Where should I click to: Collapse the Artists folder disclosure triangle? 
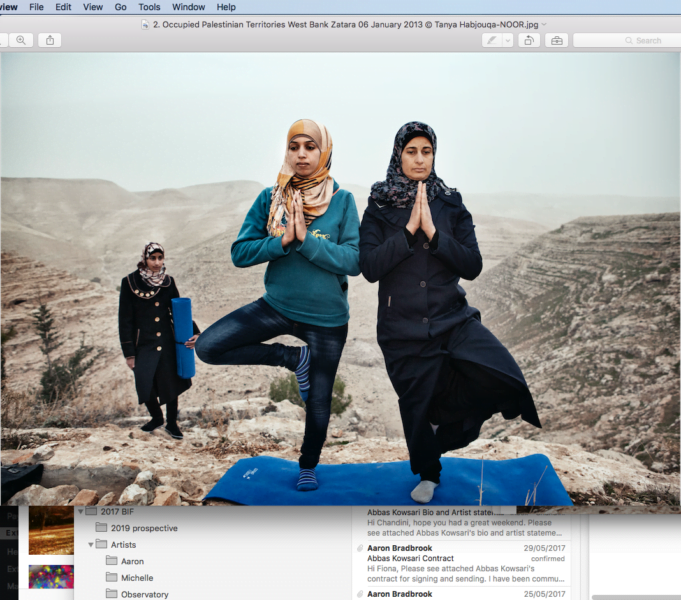point(90,544)
